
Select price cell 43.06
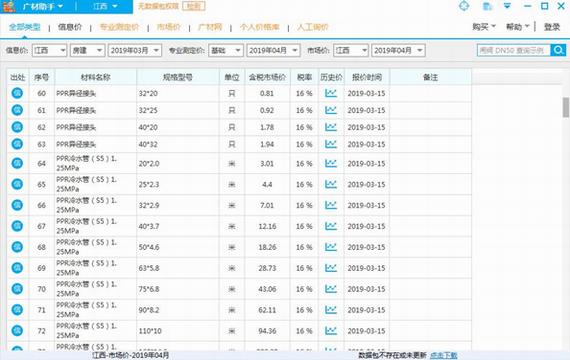point(267,289)
